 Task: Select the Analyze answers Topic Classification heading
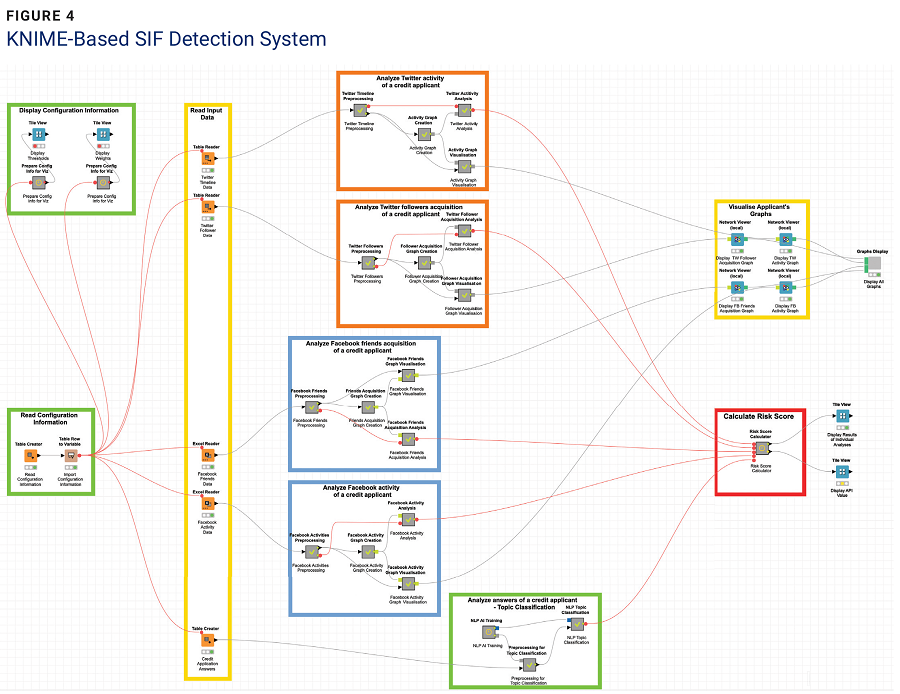pos(523,603)
